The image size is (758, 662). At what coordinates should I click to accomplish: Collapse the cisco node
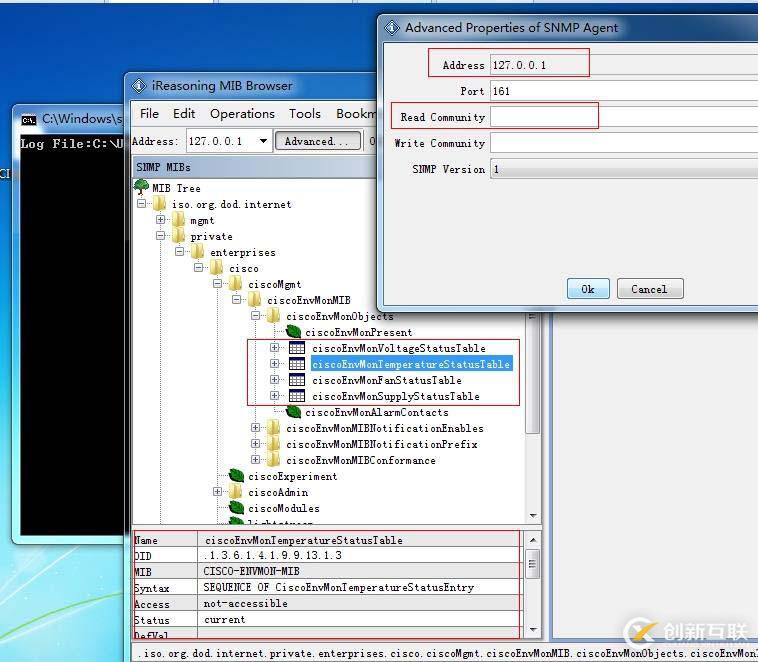198,267
